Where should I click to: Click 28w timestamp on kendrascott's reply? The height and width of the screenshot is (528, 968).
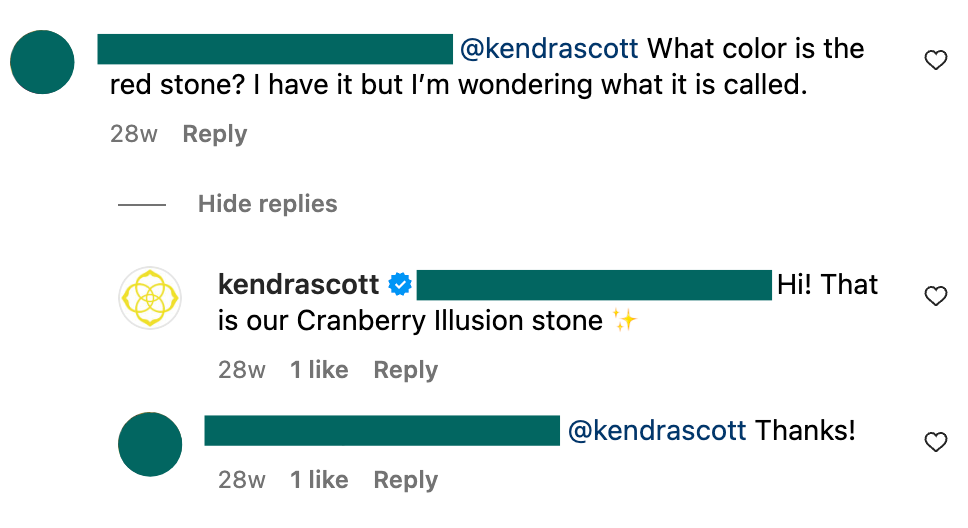242,370
